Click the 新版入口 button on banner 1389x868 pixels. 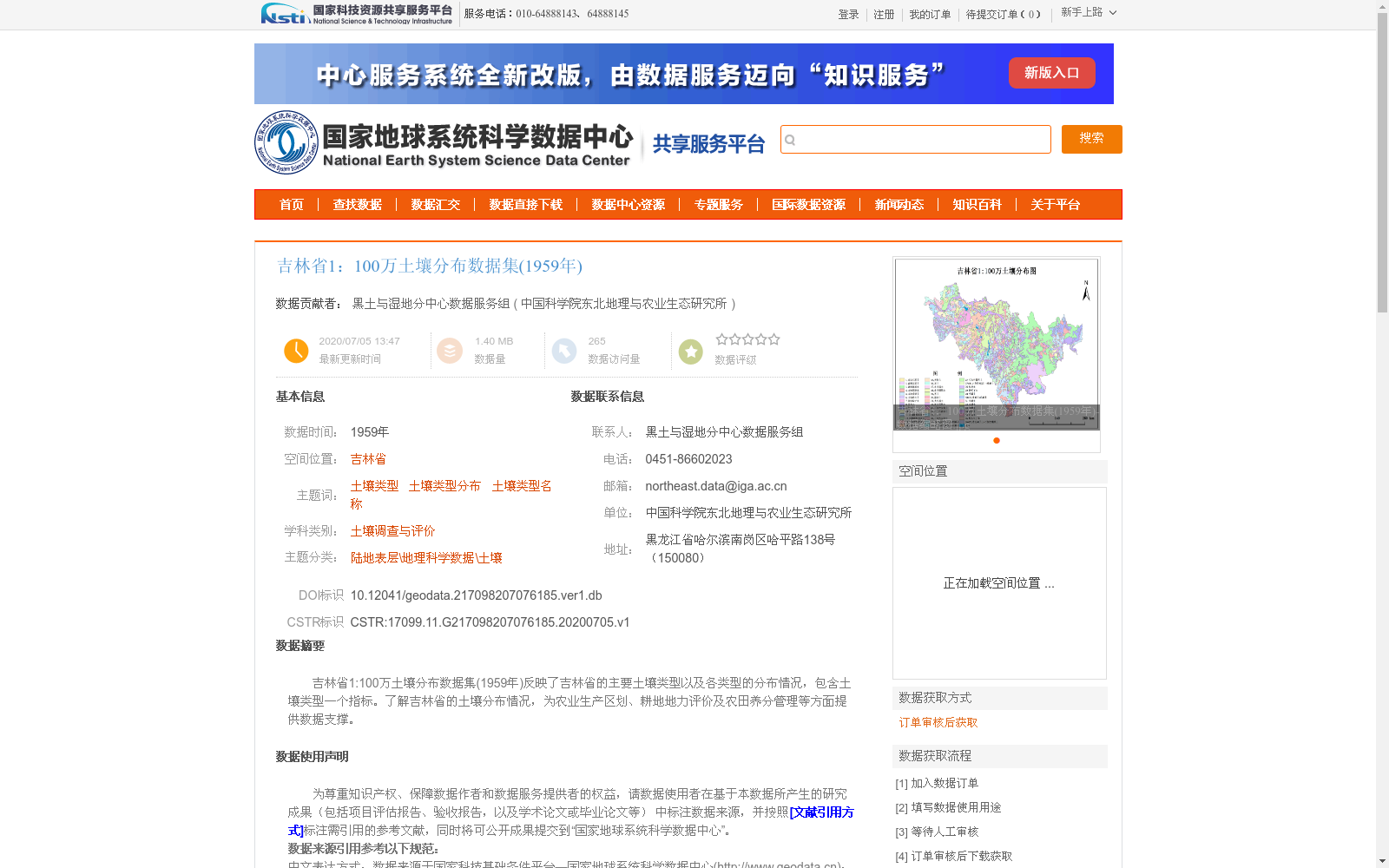click(x=1052, y=73)
